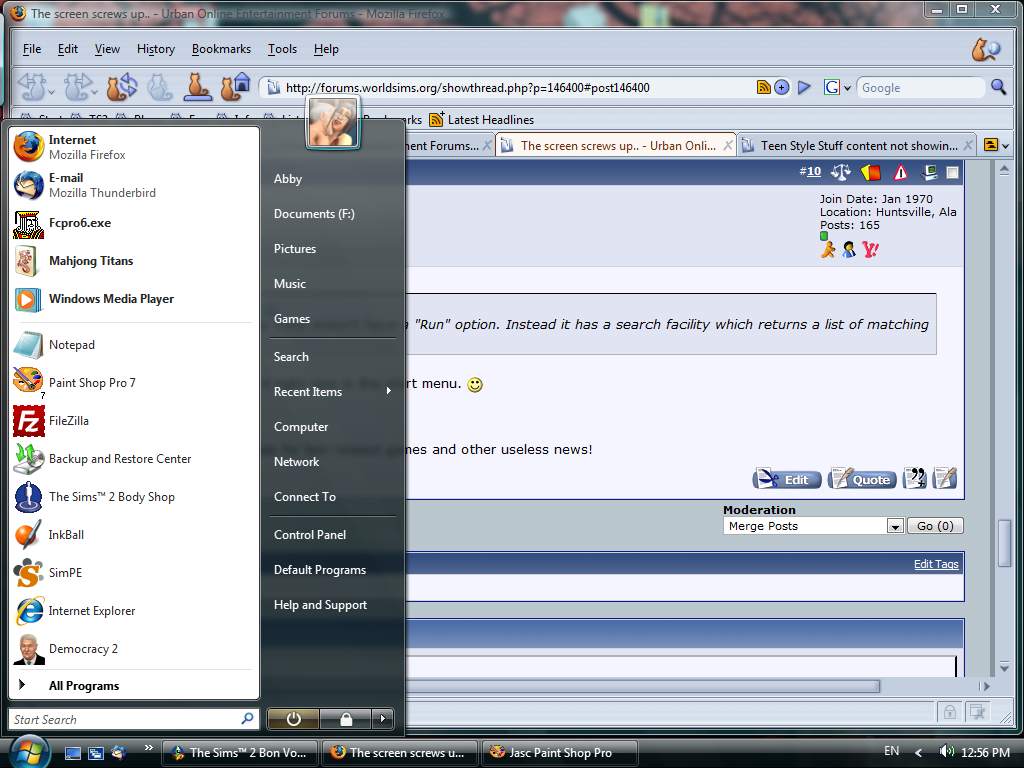1024x768 pixels.
Task: Launch FileZilla from the Start menu
Action: 133,421
